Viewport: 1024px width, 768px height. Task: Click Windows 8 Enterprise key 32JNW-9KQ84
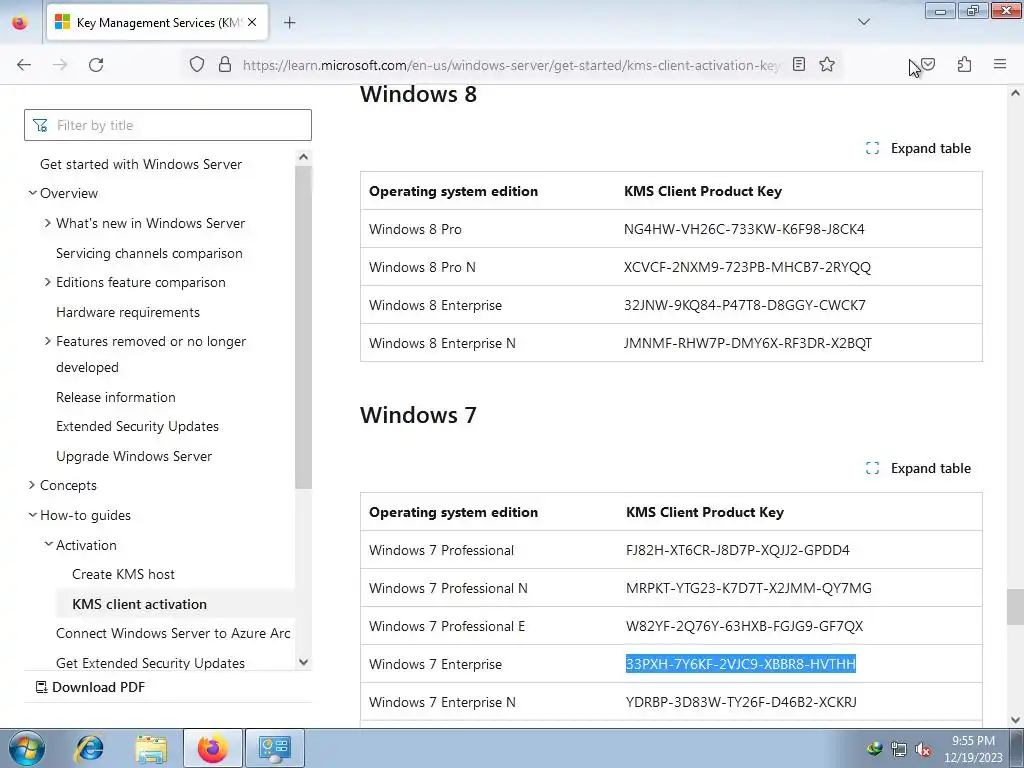[744, 305]
